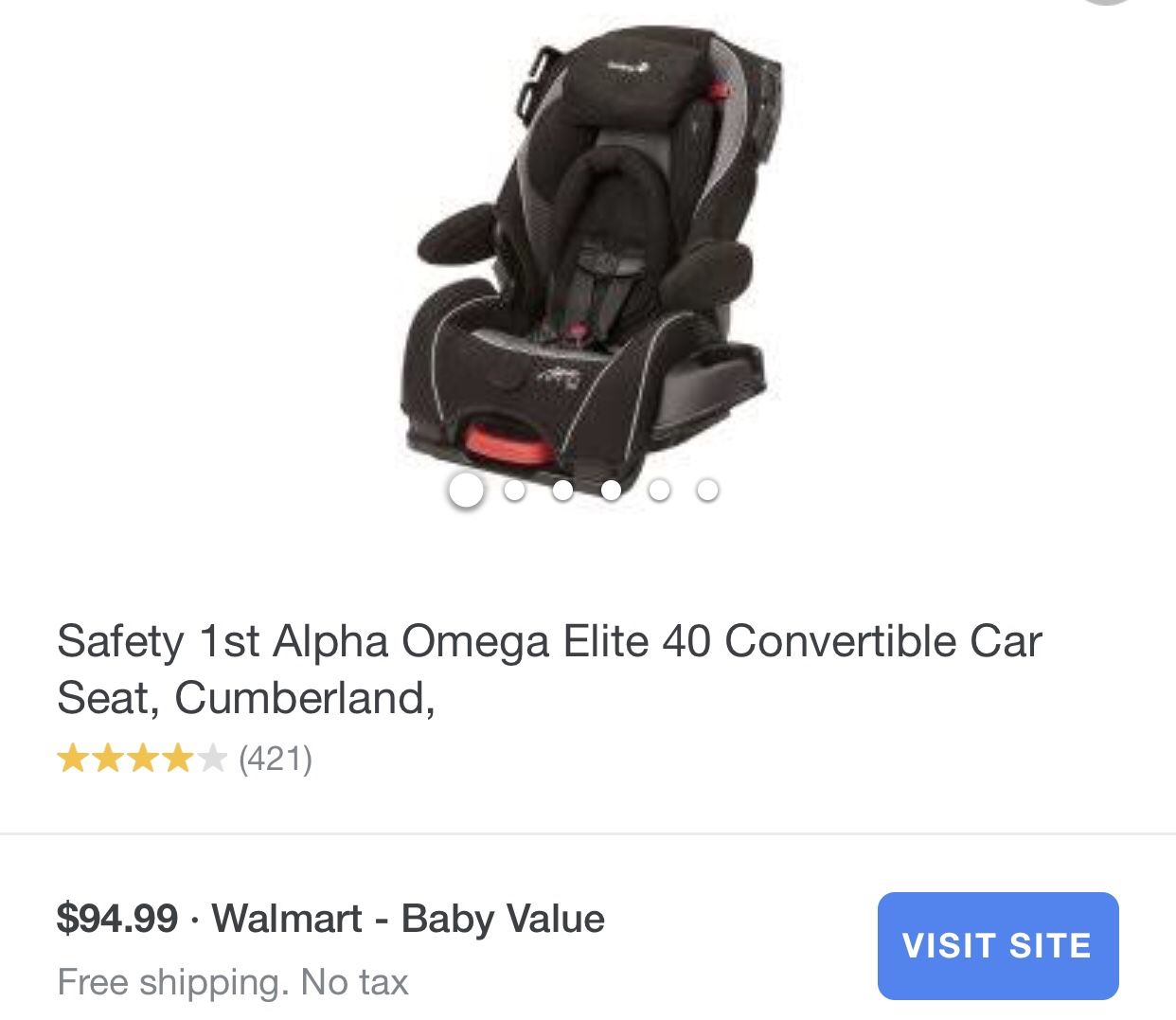
Task: Jump to the second image carousel dot
Action: pos(514,491)
